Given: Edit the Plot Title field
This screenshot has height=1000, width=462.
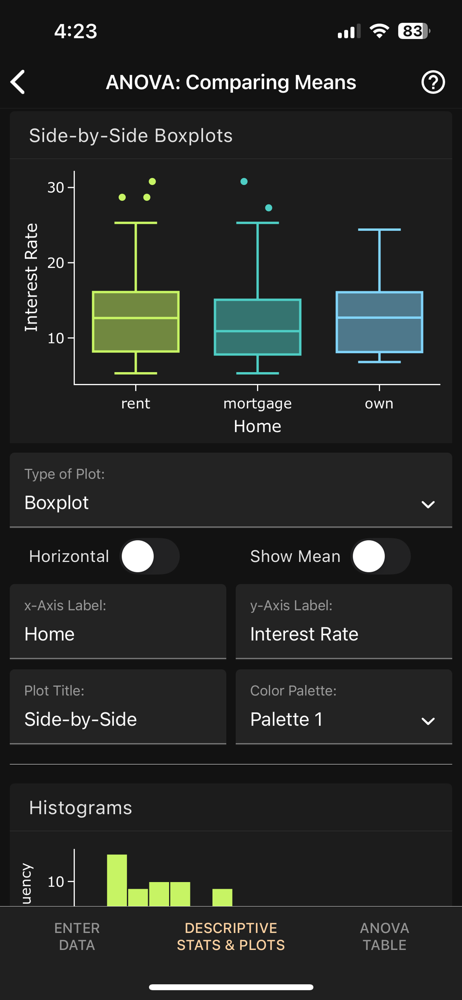Looking at the screenshot, I should point(118,707).
